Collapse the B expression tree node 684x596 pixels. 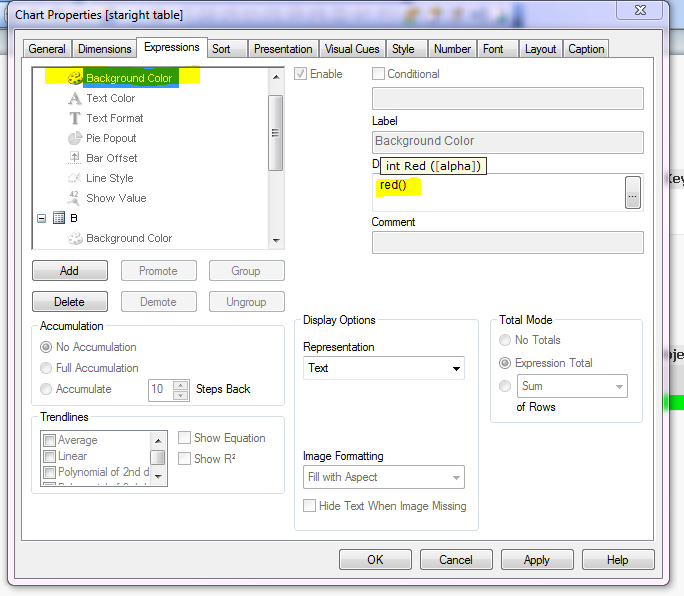tap(42, 218)
